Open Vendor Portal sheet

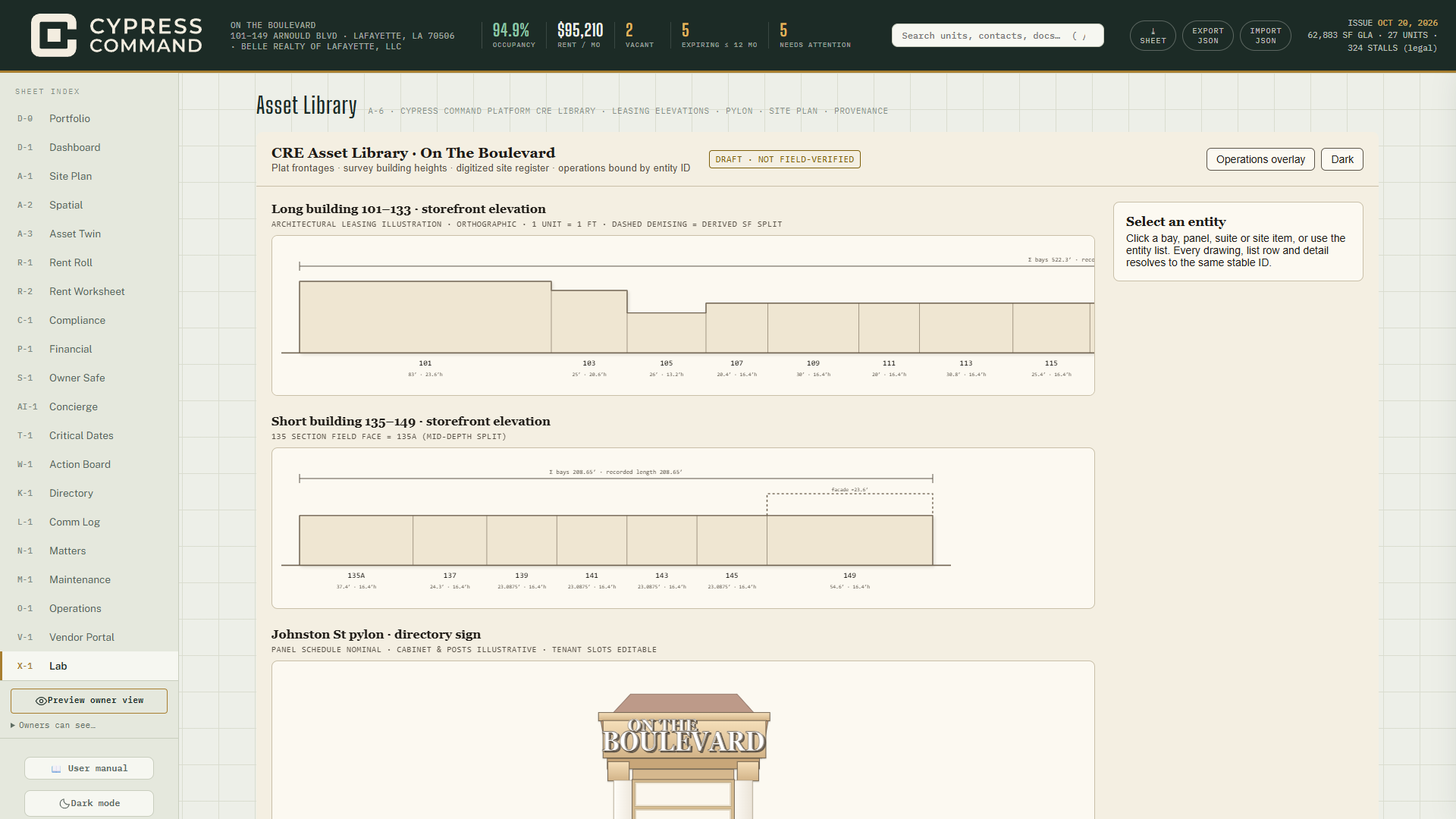(x=89, y=638)
